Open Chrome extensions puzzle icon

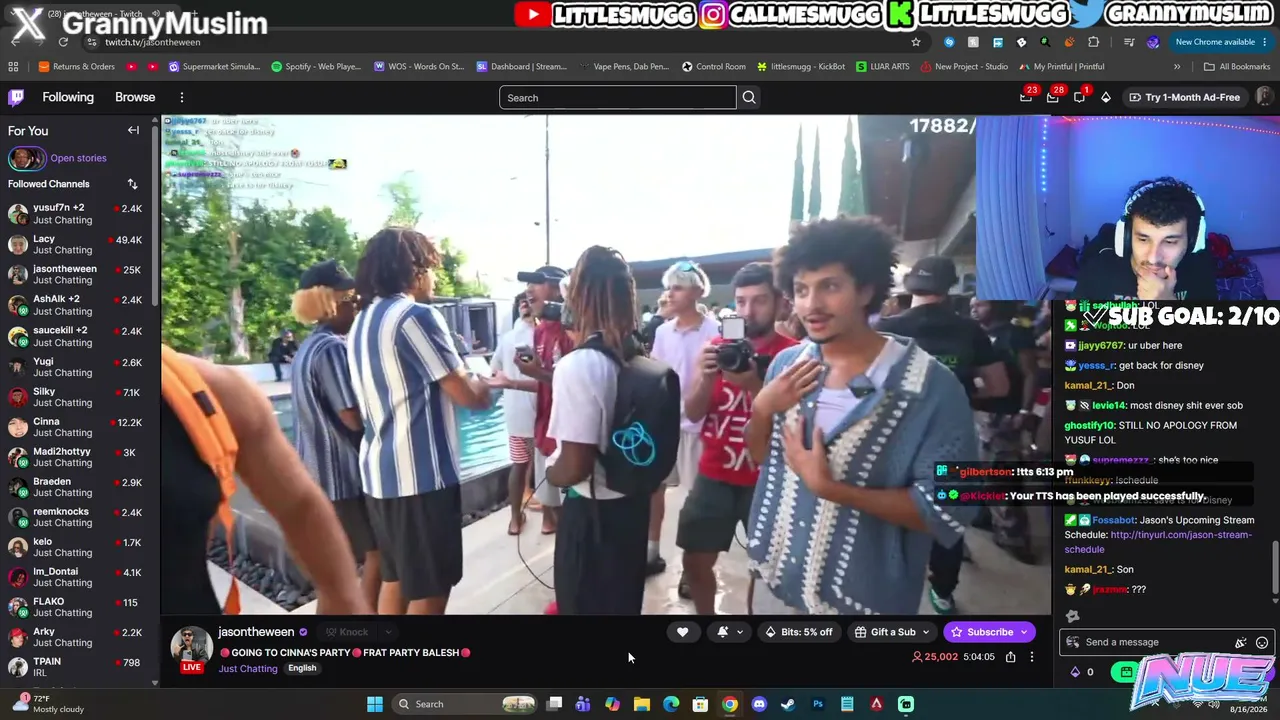1093,42
